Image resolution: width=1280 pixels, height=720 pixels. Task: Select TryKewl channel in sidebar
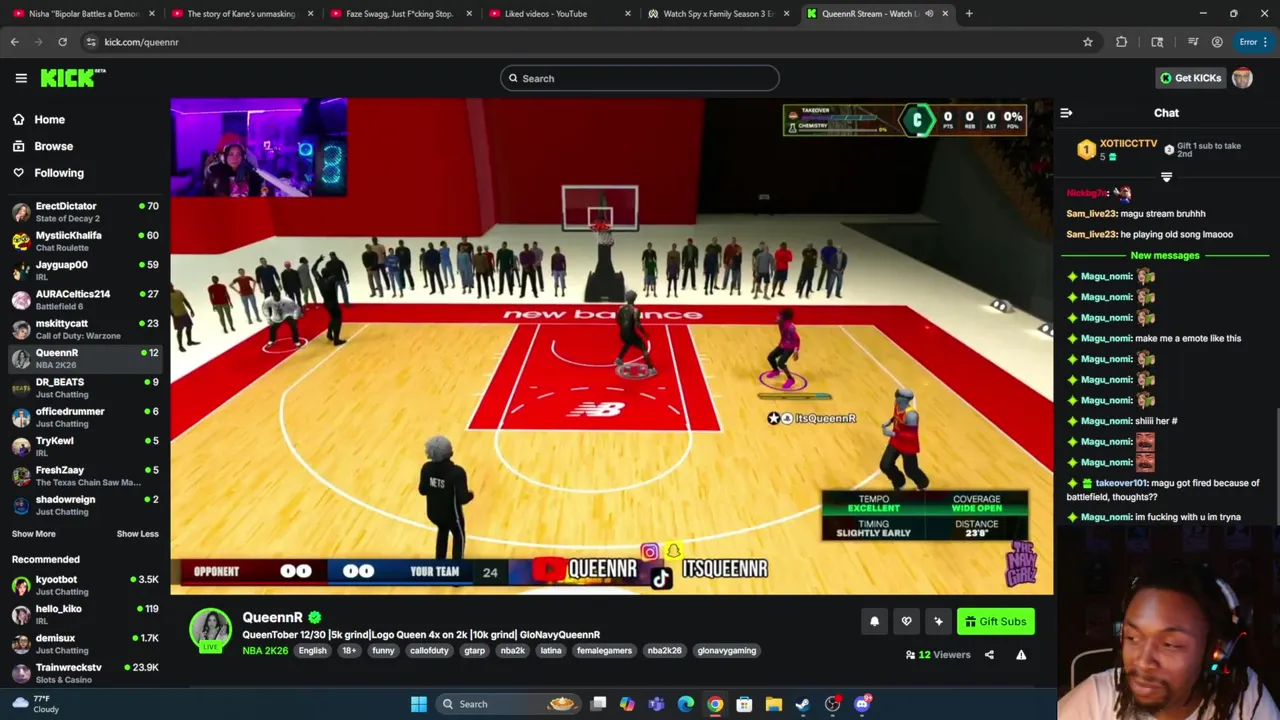pos(85,446)
